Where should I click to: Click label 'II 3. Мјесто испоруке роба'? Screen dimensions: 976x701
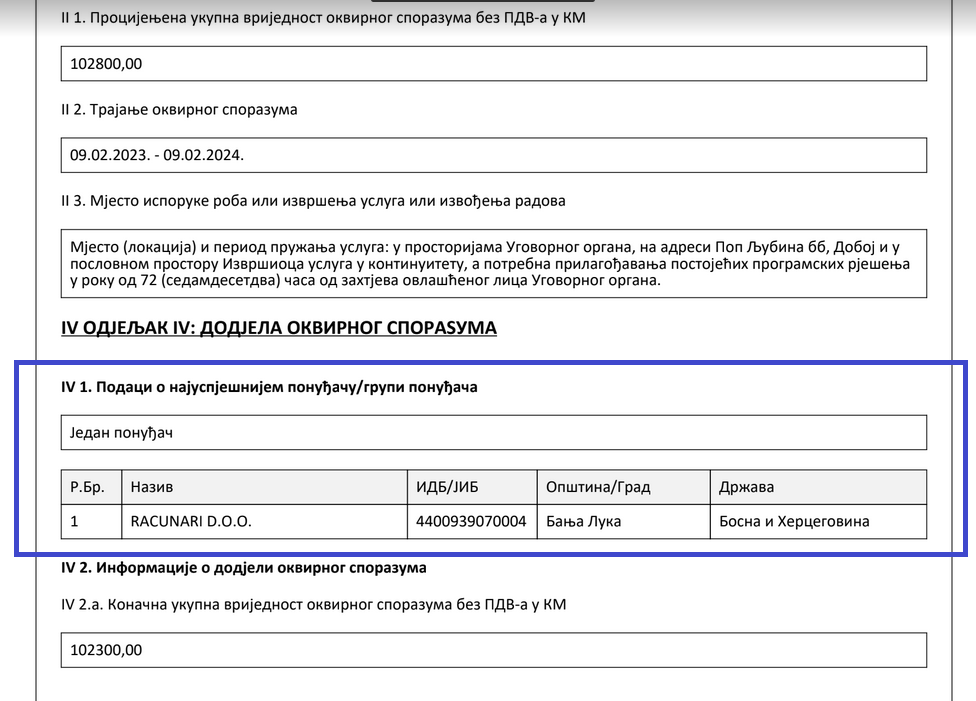313,201
